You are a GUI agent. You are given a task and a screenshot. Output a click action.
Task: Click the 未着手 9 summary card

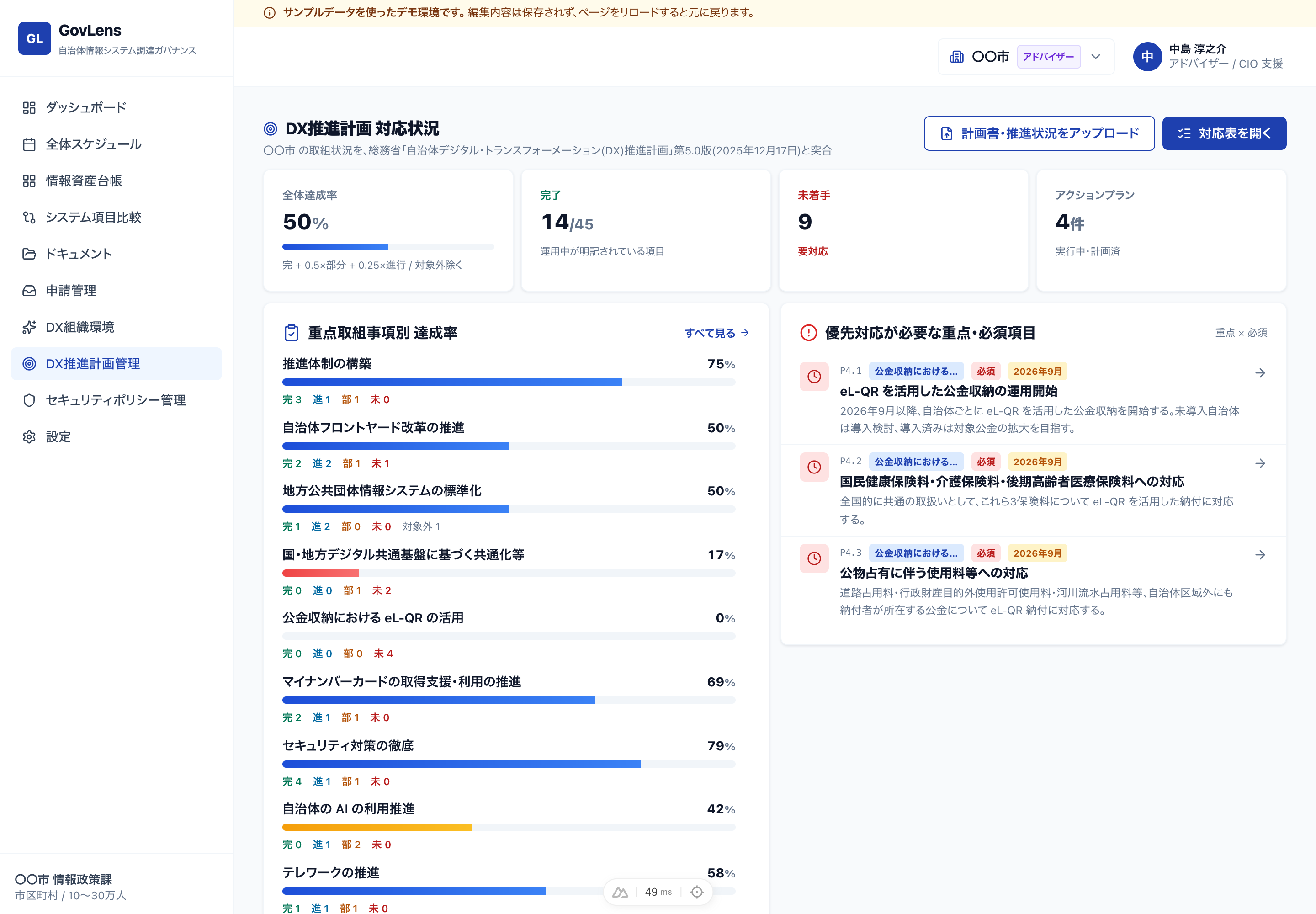[x=904, y=230]
